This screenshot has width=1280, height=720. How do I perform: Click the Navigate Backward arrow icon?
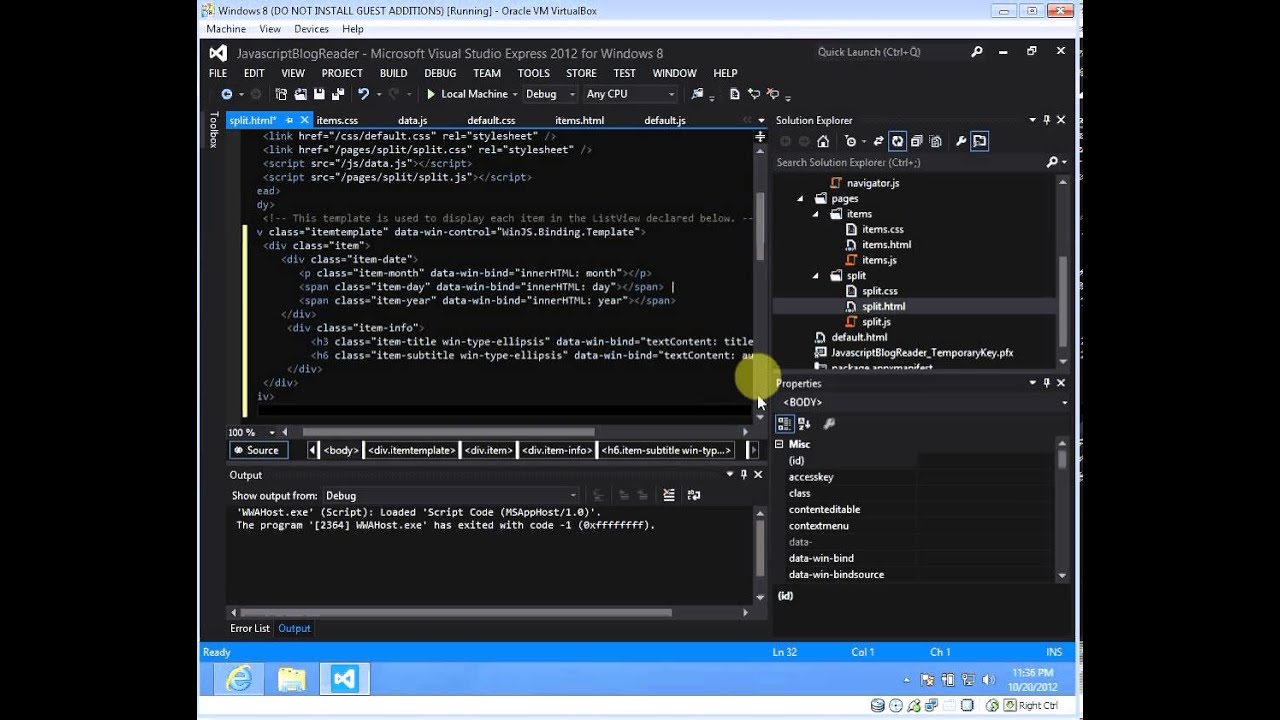[227, 94]
